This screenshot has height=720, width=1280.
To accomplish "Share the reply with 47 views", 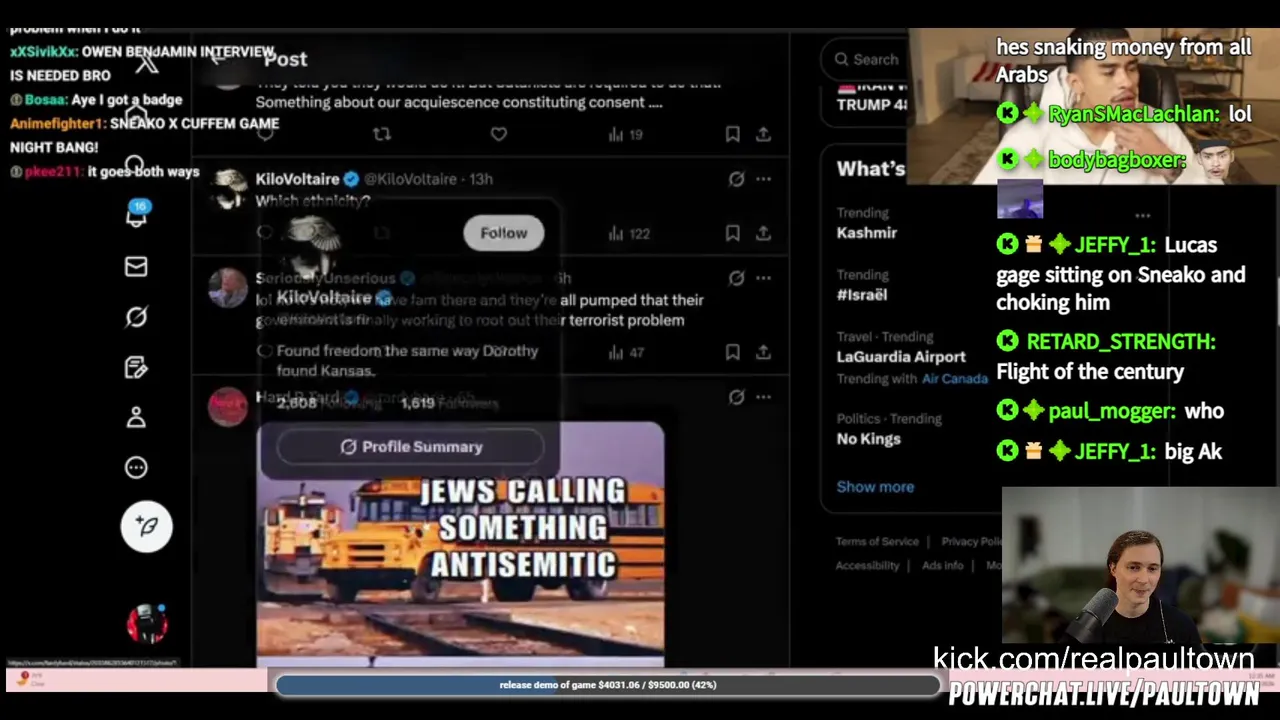I will click(x=763, y=352).
